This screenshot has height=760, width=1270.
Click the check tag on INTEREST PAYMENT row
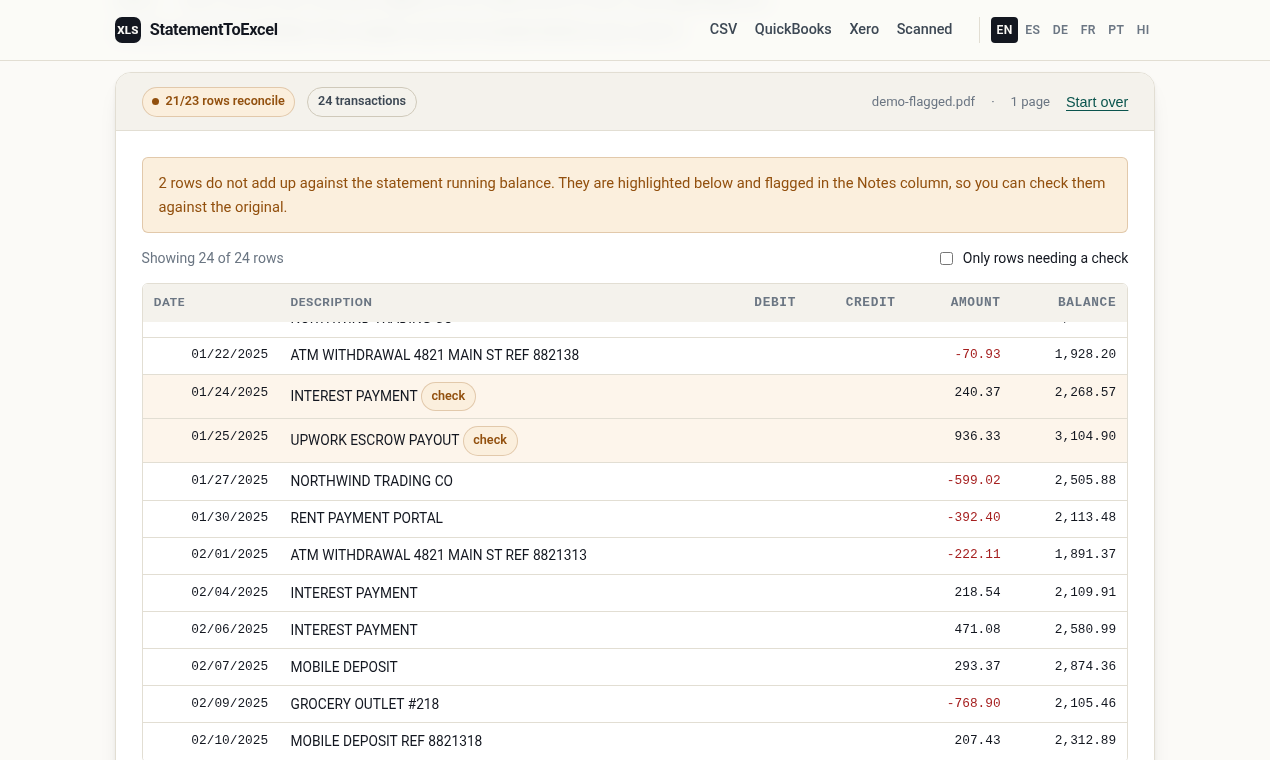[x=448, y=396]
